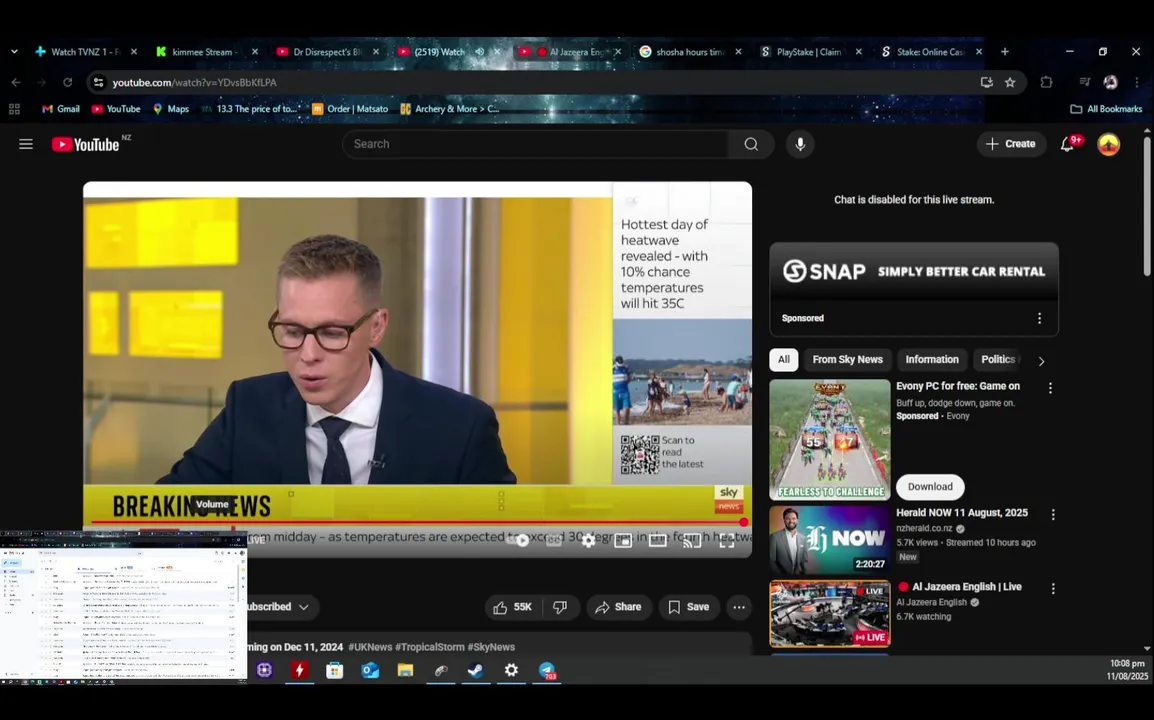Bookmark this page with the star
1154x720 pixels.
pyautogui.click(x=1010, y=82)
